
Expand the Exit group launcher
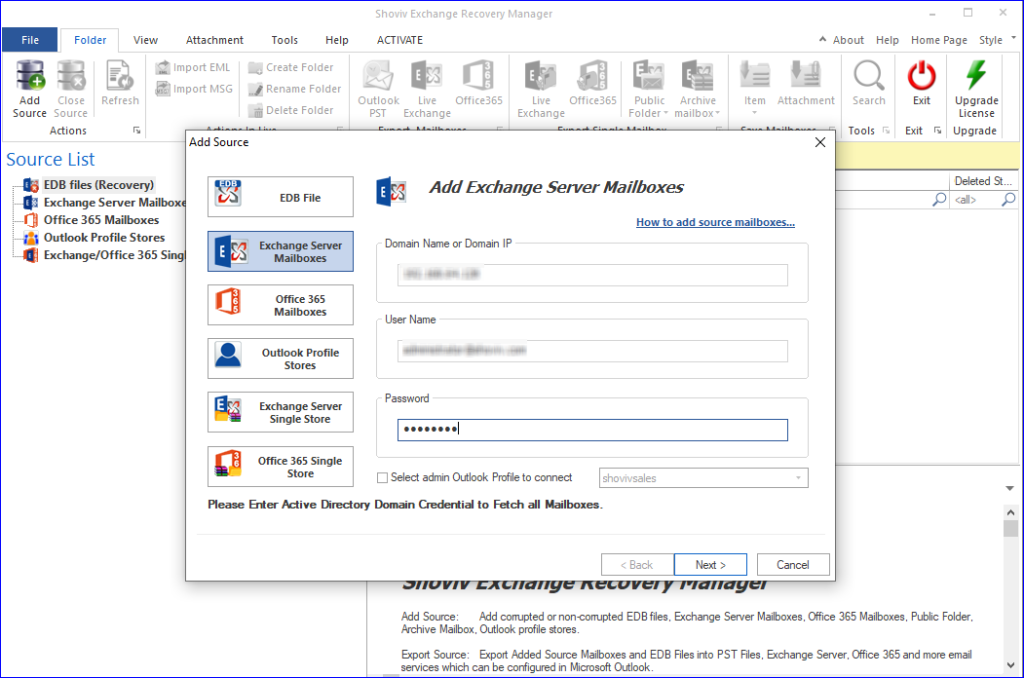tap(938, 131)
